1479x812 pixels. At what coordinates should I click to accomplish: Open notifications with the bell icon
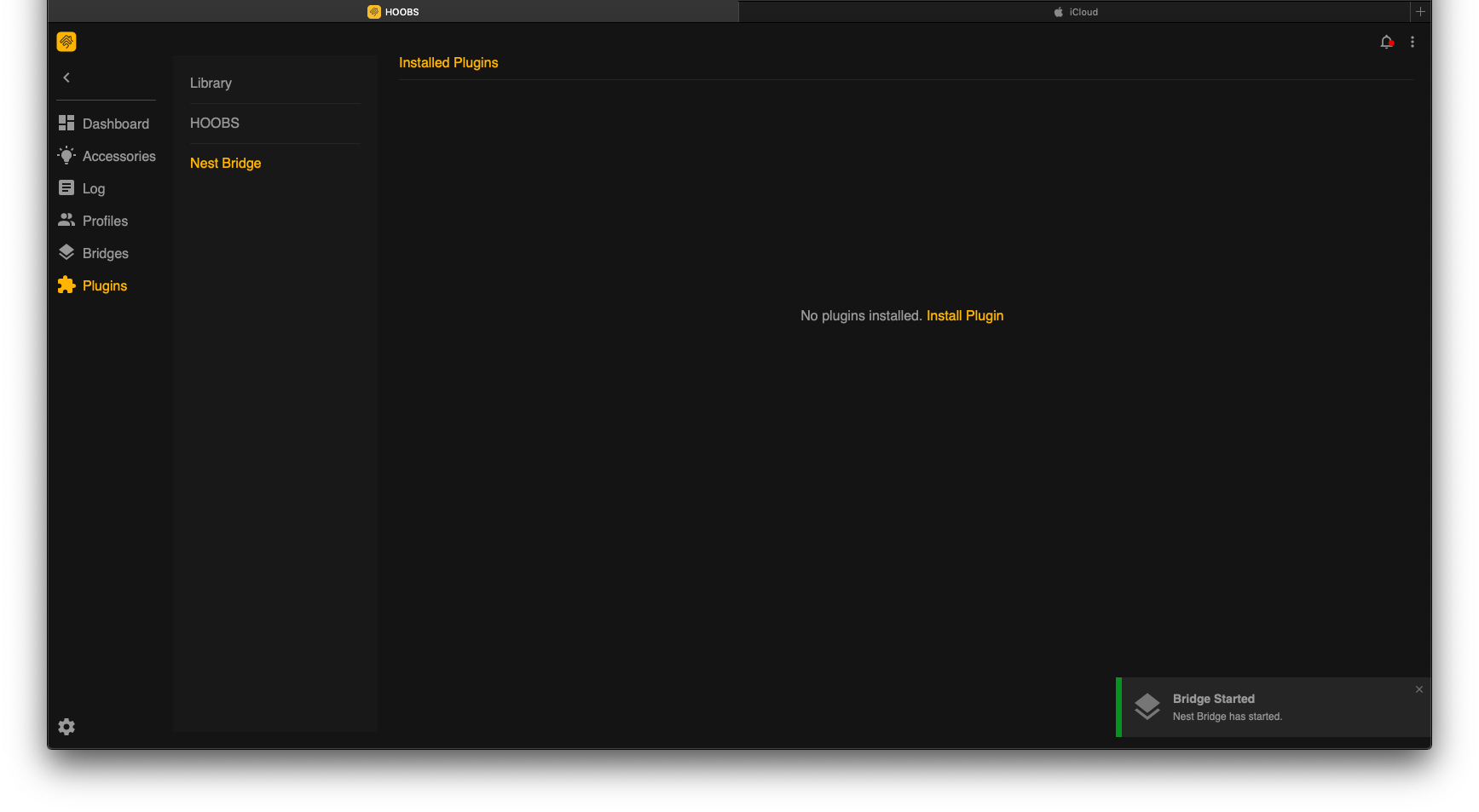(x=1386, y=41)
